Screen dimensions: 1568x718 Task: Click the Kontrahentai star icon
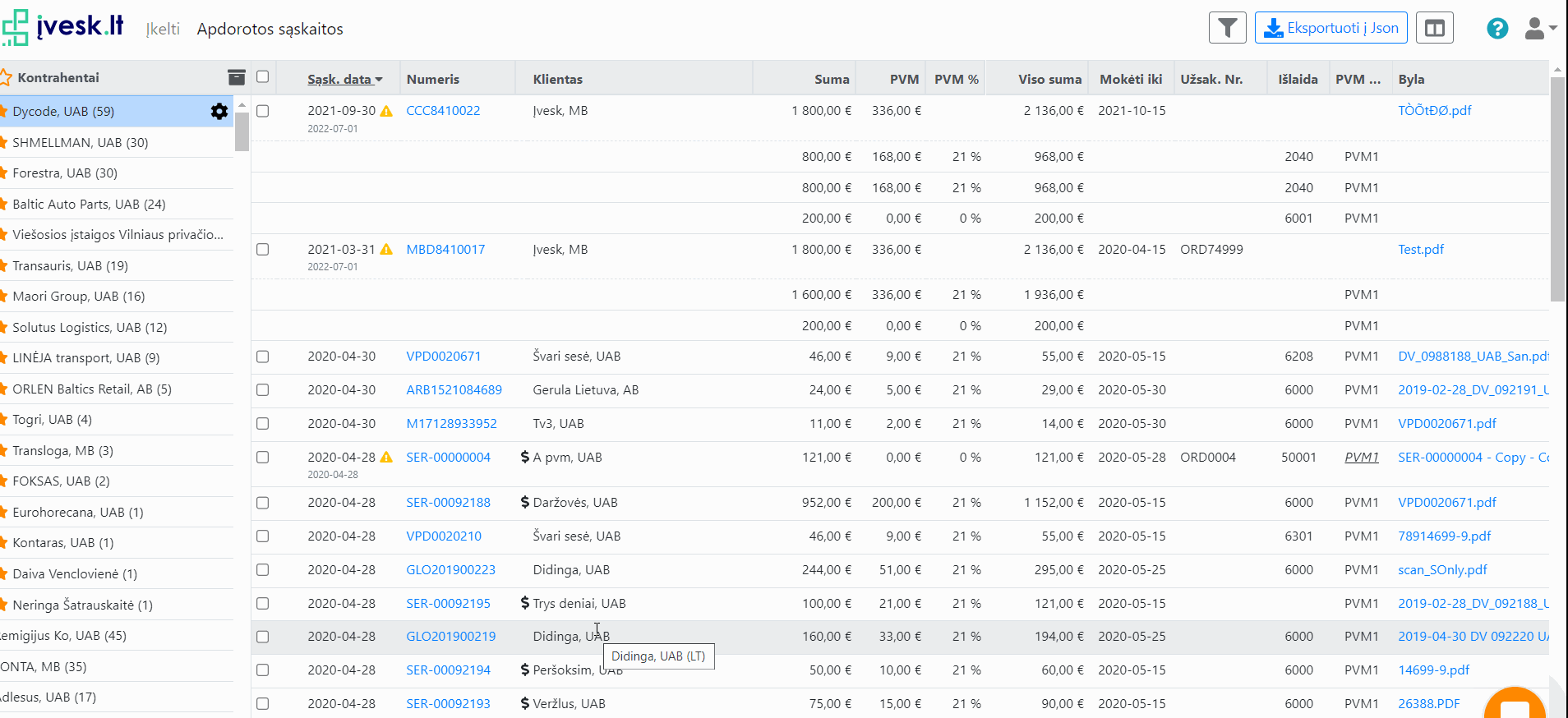coord(5,77)
